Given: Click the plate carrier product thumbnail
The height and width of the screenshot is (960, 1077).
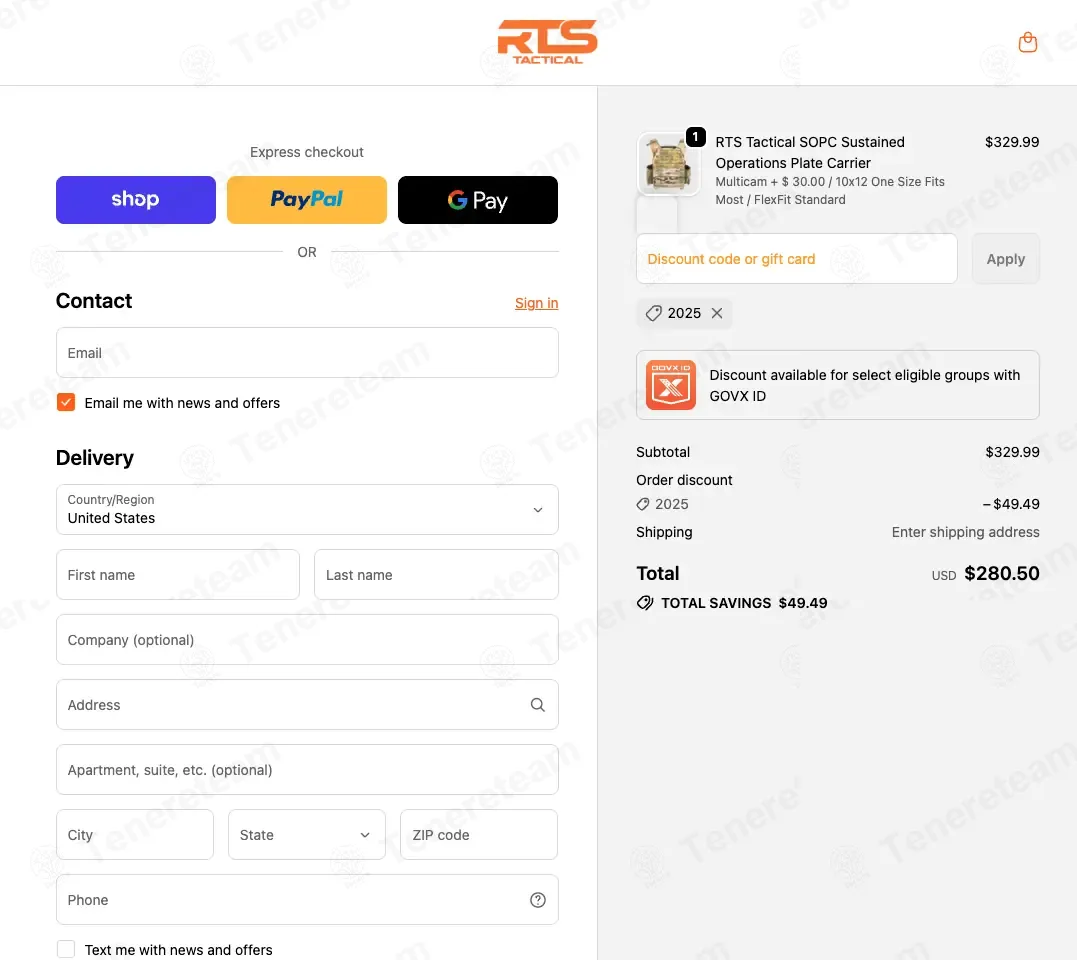Looking at the screenshot, I should (668, 165).
